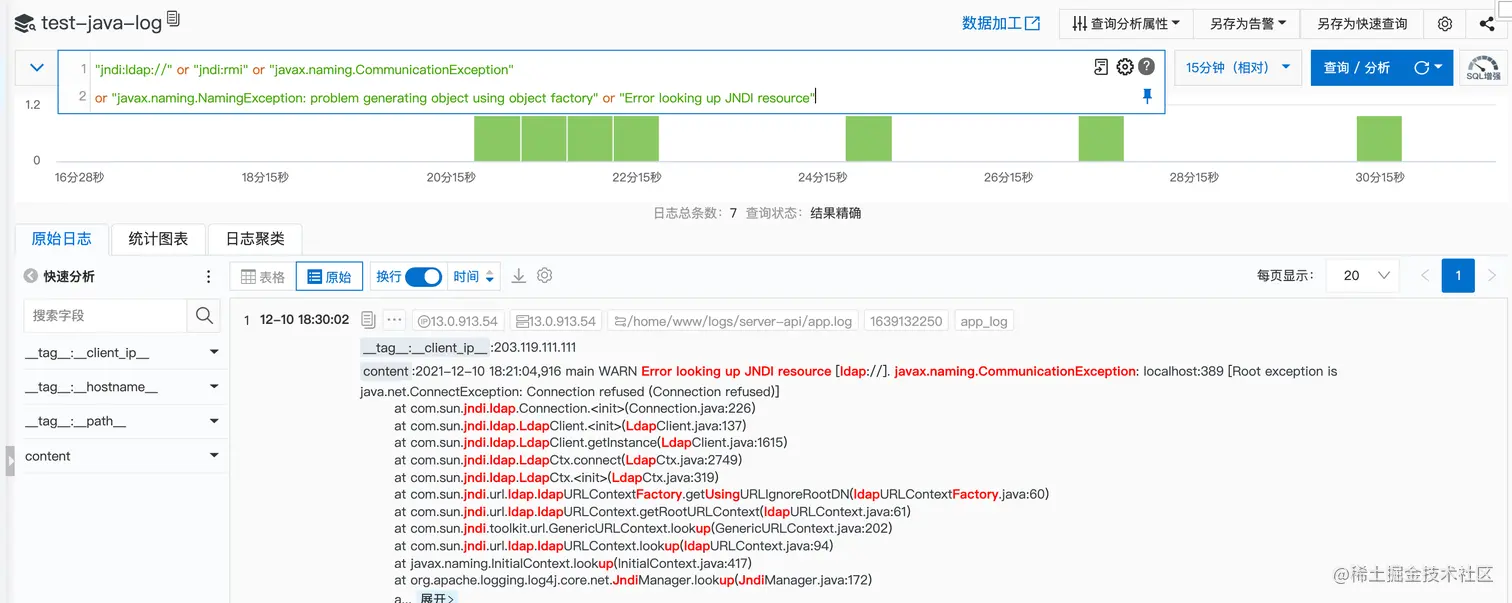Image resolution: width=1512 pixels, height=603 pixels.
Task: Click the logstore stack icon beside test-java-log
Action: [x=25, y=21]
